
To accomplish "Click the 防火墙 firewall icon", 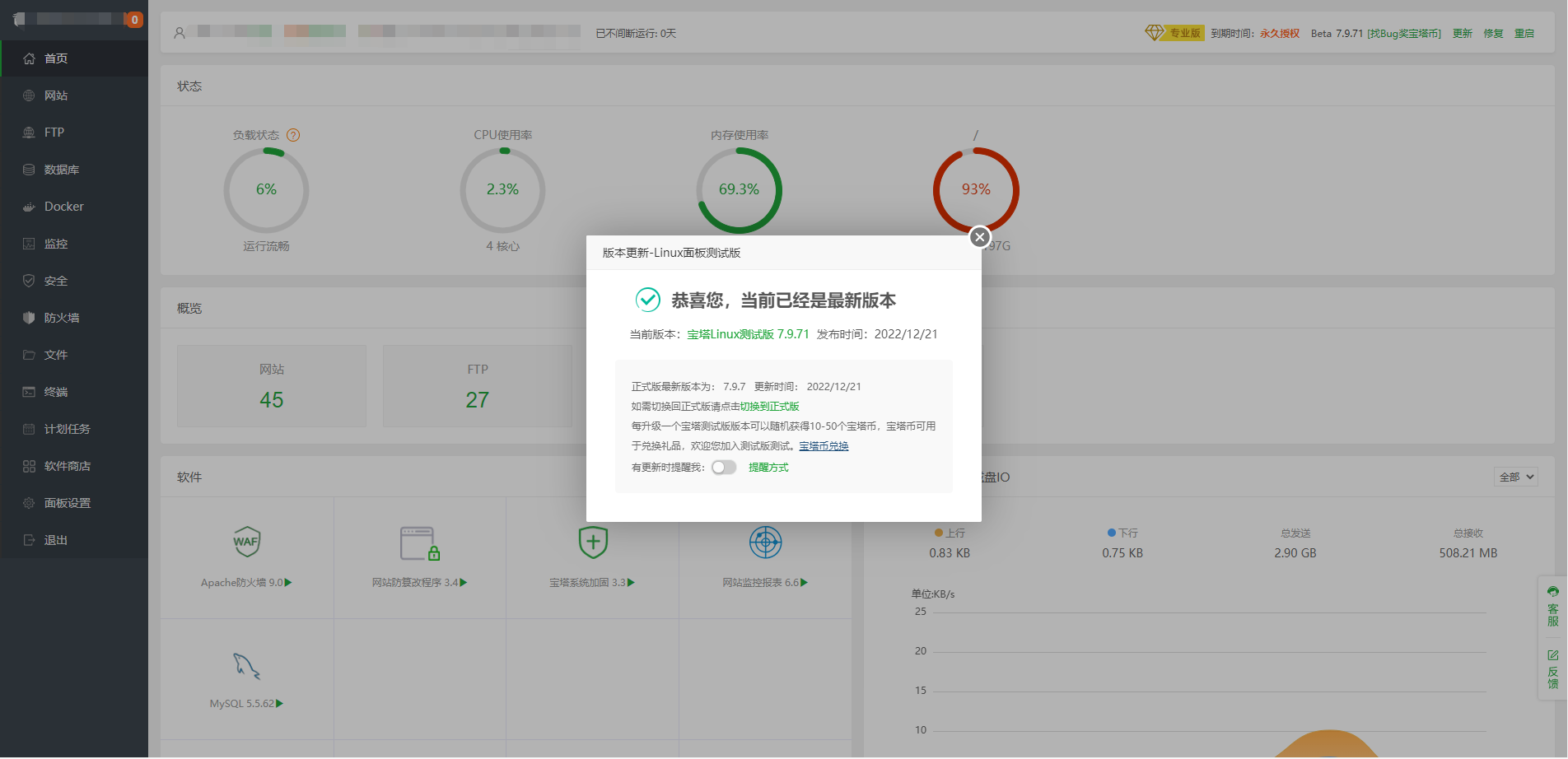I will (29, 318).
